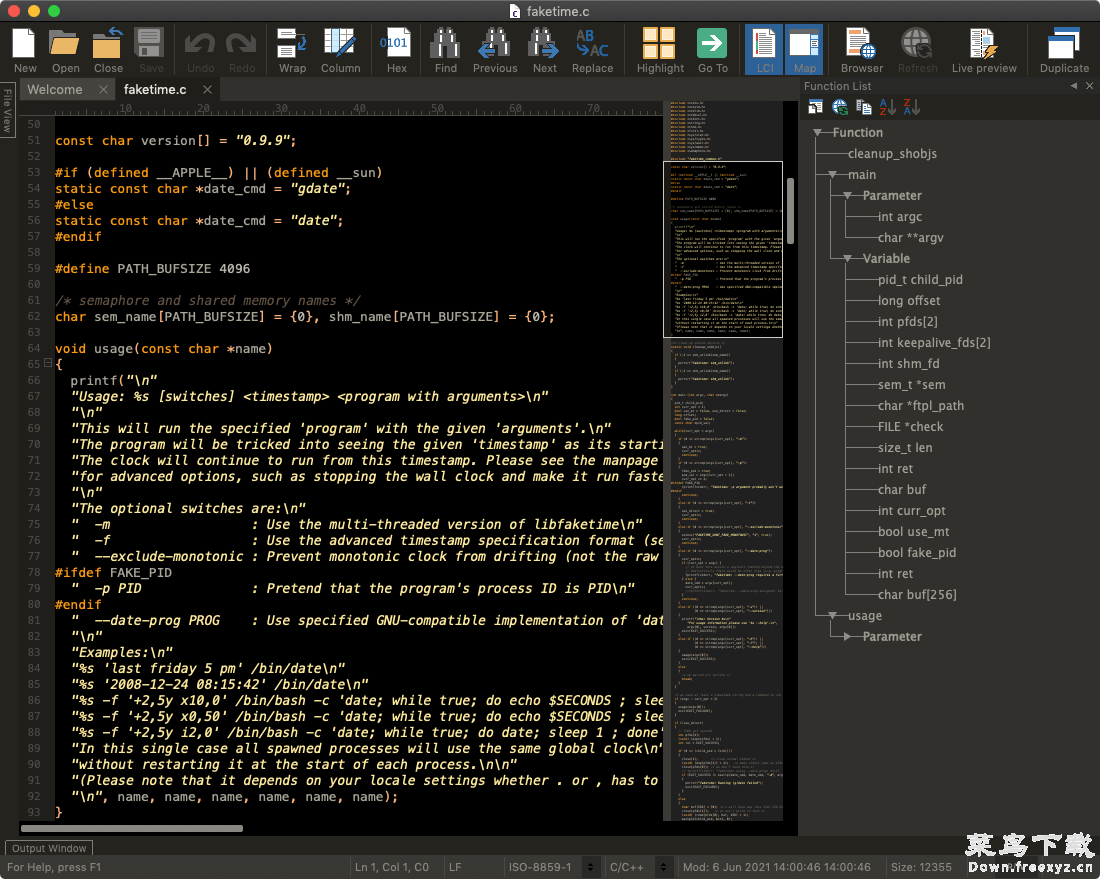Collapse the main function node
Screen dimensions: 1100x879
832,175
